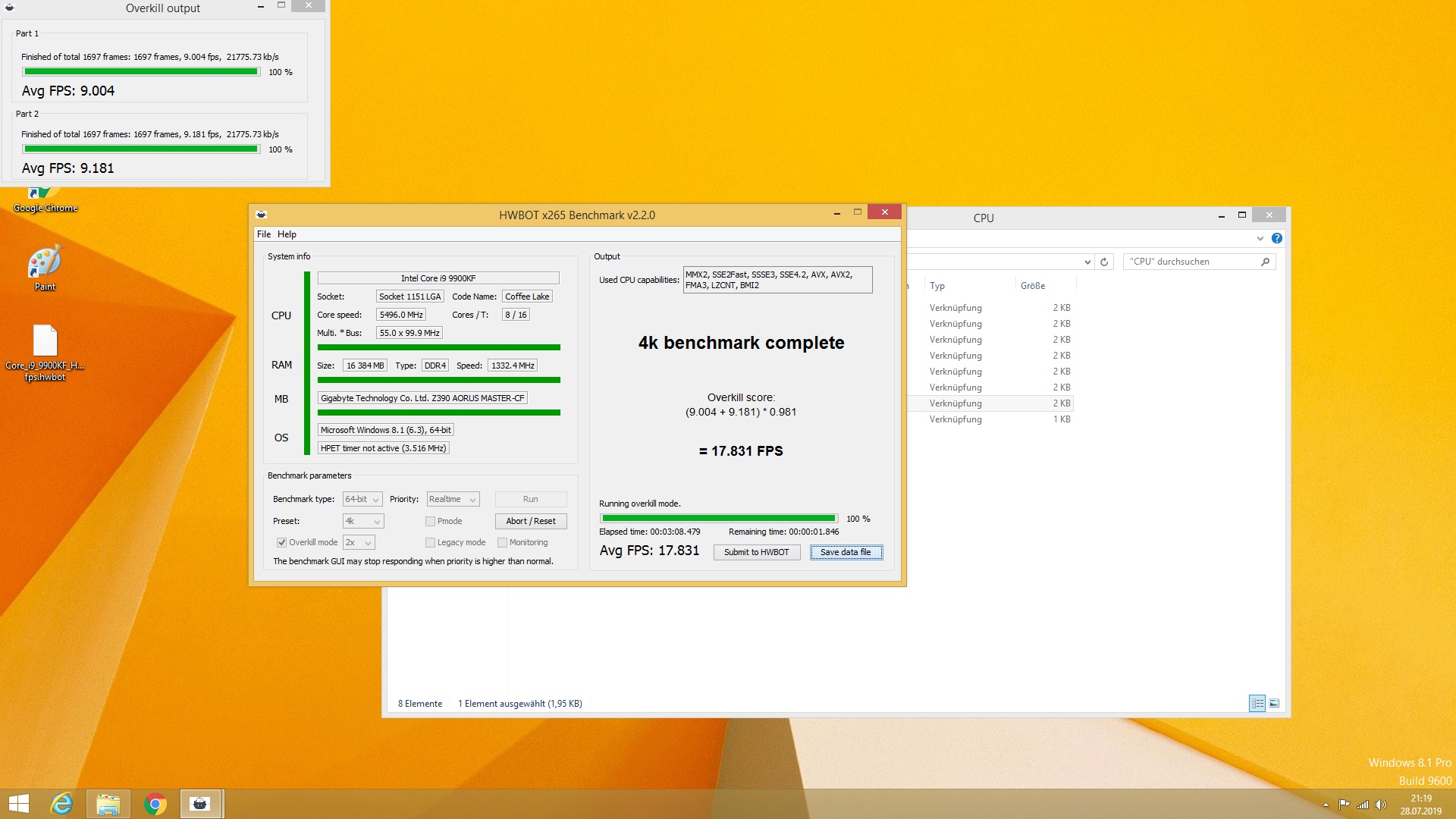
Task: Click the Intel Core i9 9900KF field
Action: (438, 278)
